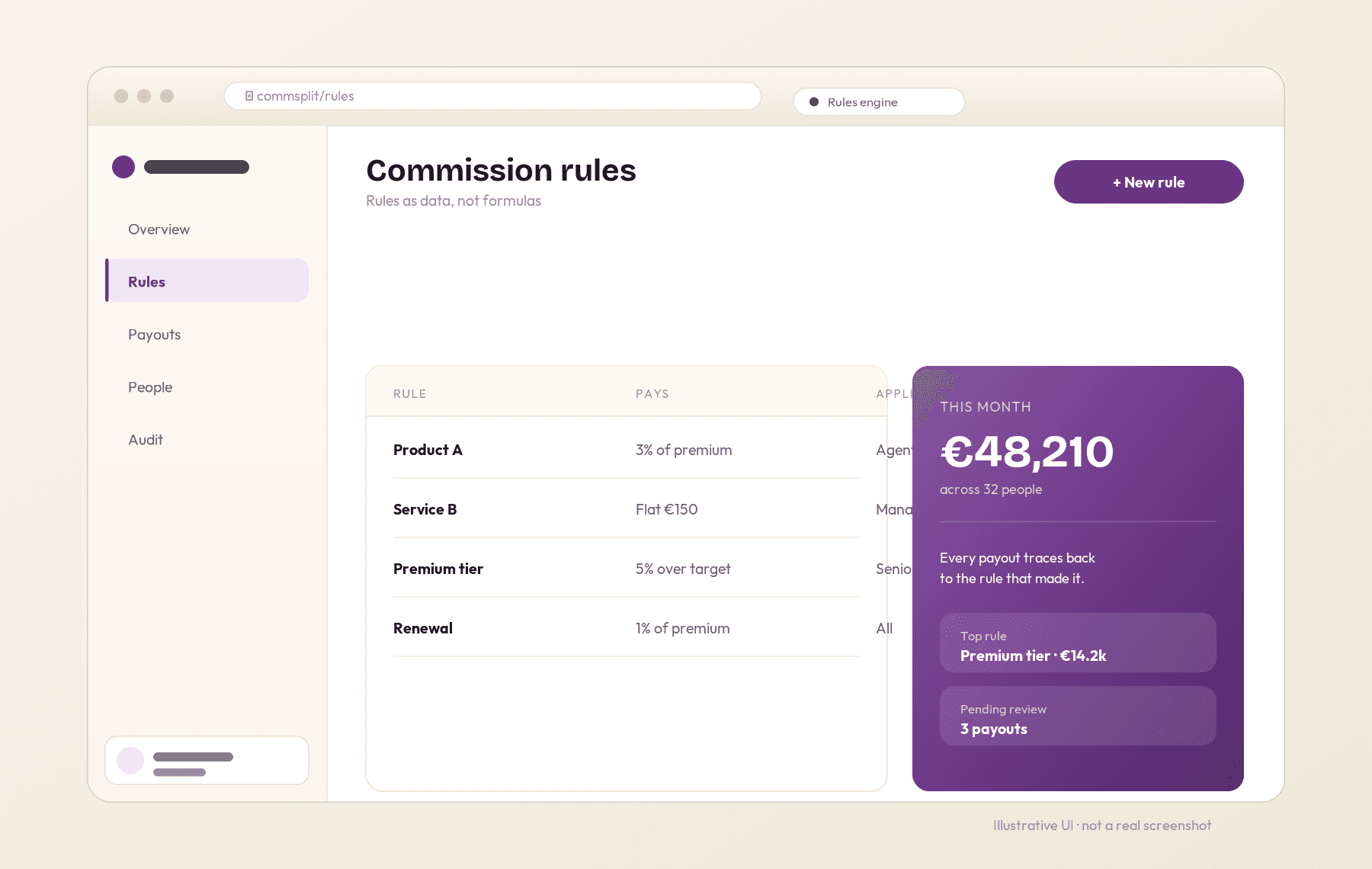This screenshot has width=1372, height=869.
Task: Create a new rule with + New rule
Action: [1149, 182]
